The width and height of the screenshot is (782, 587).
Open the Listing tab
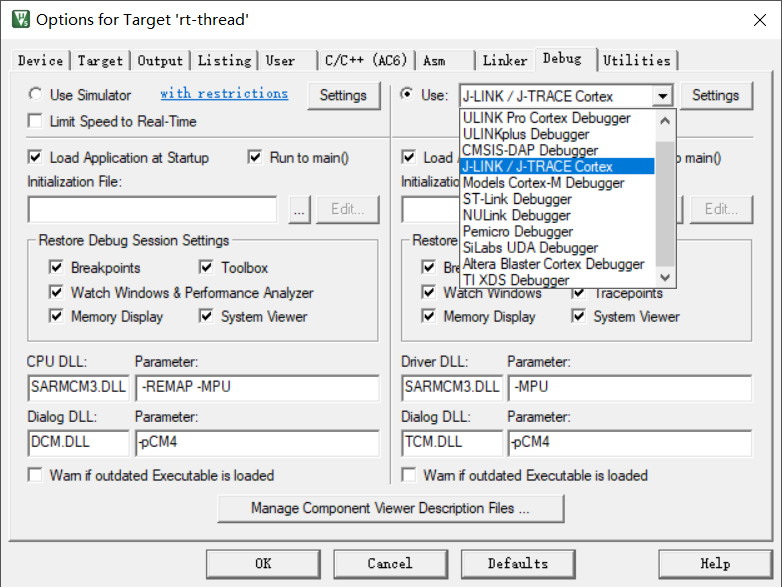click(x=224, y=61)
